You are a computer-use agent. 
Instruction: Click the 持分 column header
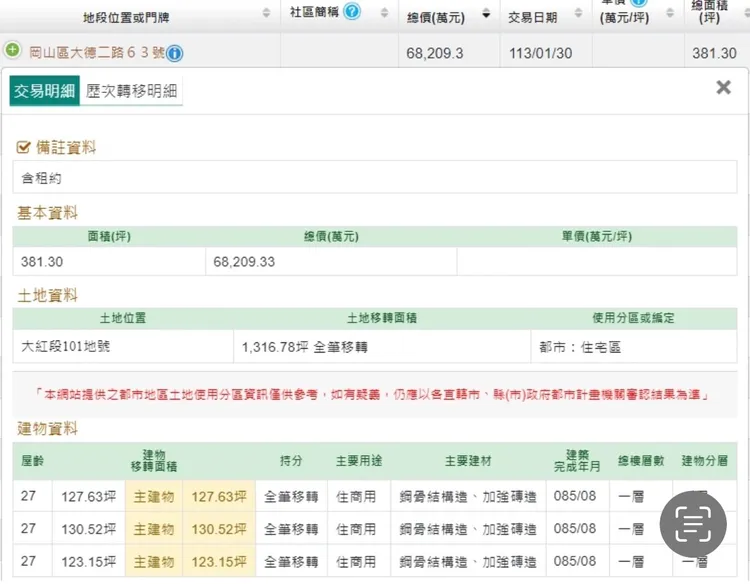click(x=291, y=461)
